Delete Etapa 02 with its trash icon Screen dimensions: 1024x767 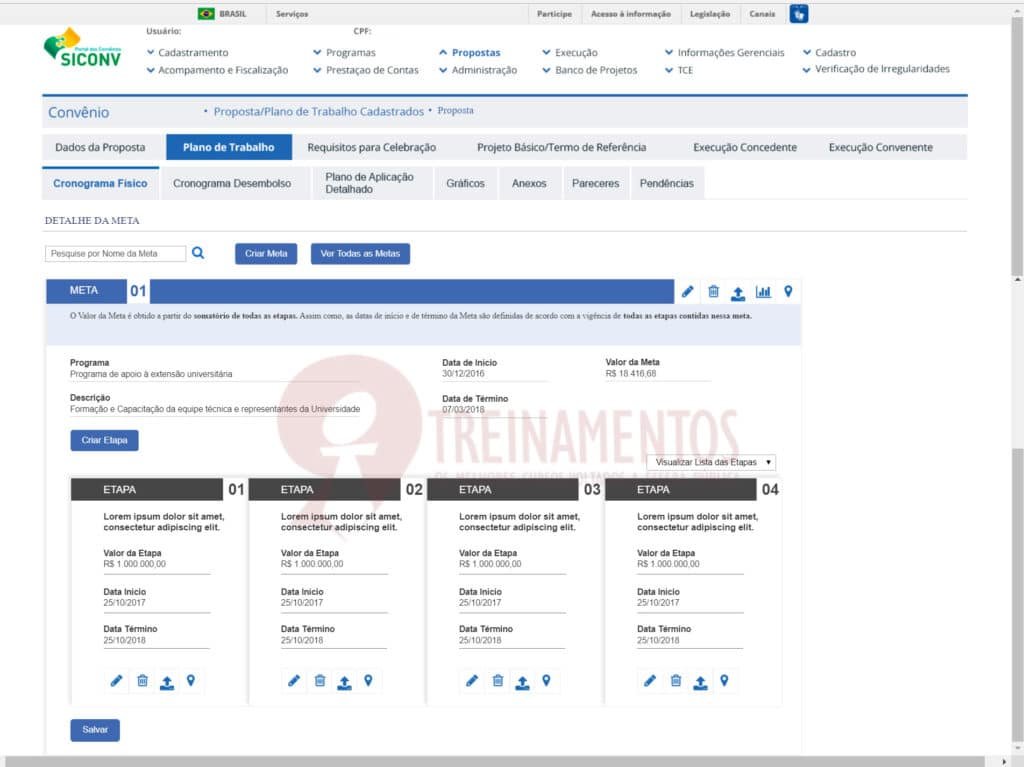[320, 681]
